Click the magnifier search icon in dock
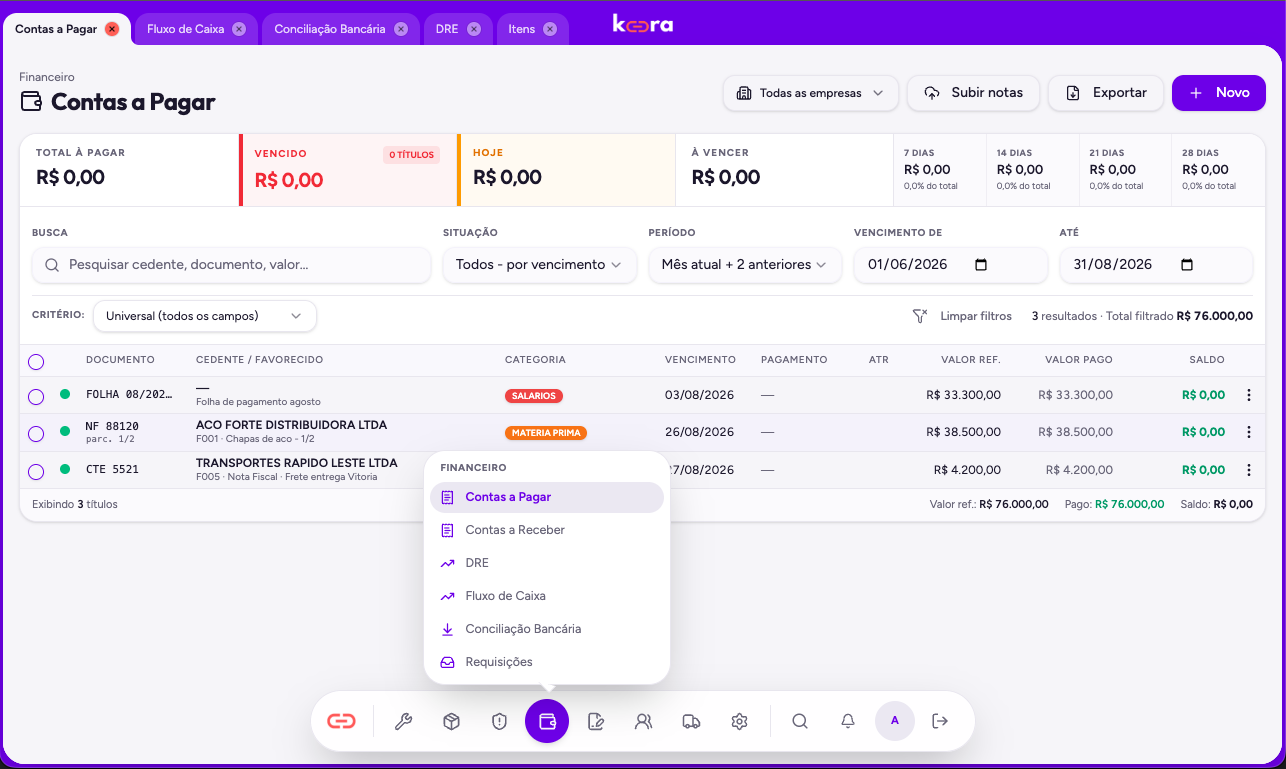This screenshot has width=1286, height=769. (800, 721)
